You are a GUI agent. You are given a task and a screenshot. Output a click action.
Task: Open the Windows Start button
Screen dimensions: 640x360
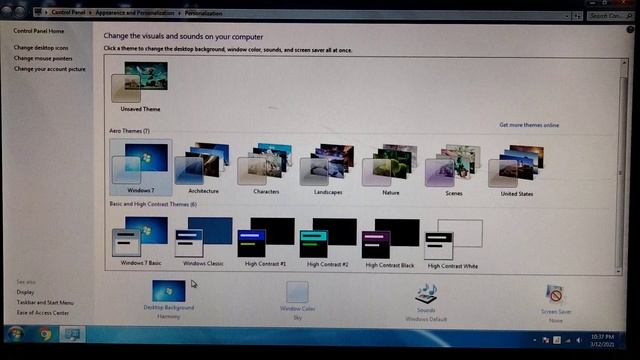point(16,334)
